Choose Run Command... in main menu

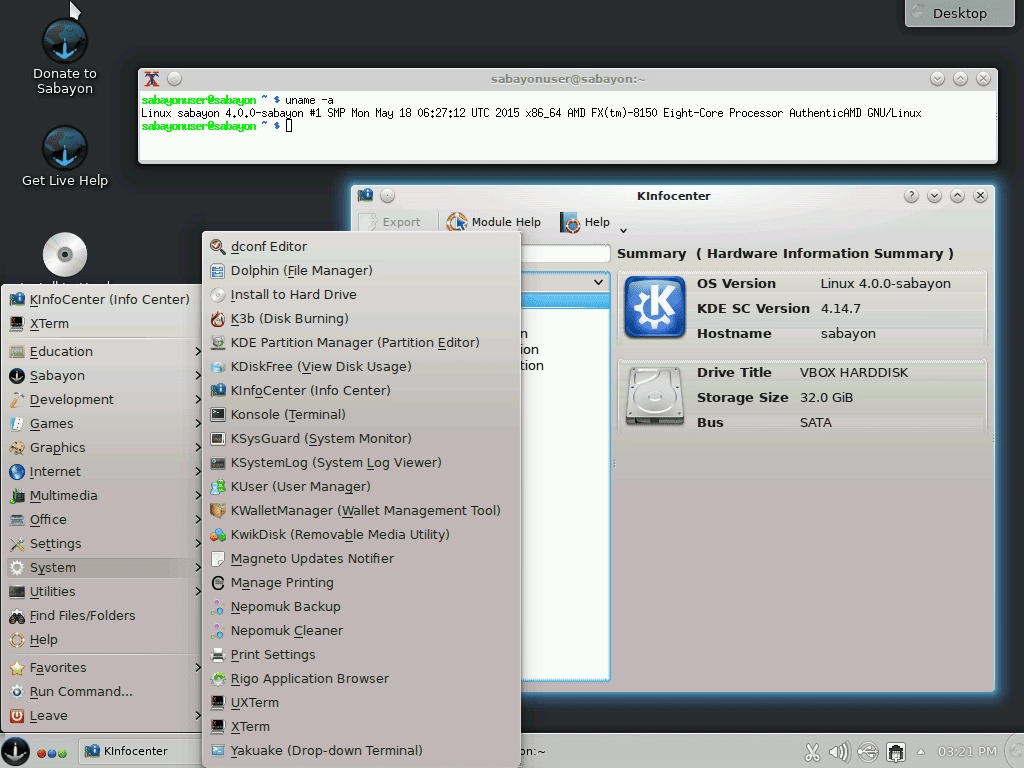[104, 692]
